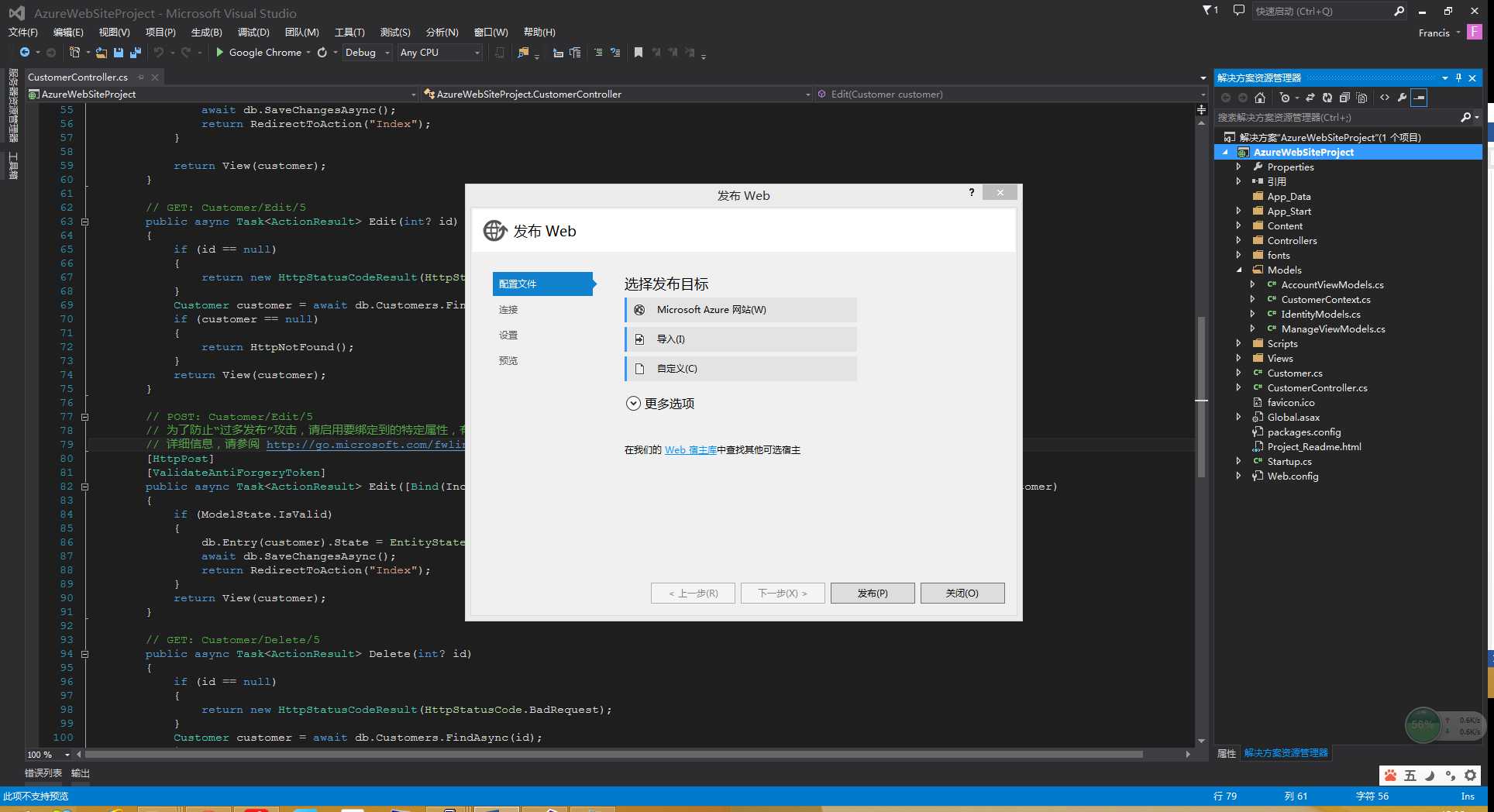Screen dimensions: 1494x812
Task: Click the Save All toolbar icon
Action: pyautogui.click(x=136, y=52)
